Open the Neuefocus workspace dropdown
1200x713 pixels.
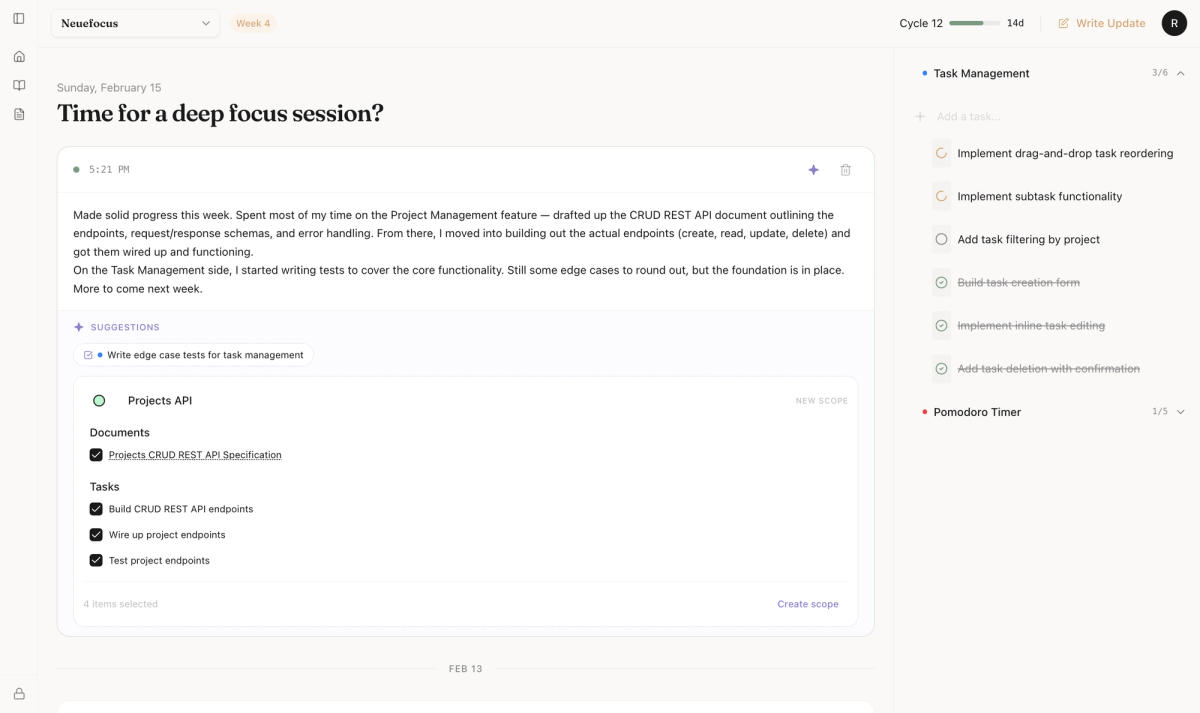coord(135,22)
